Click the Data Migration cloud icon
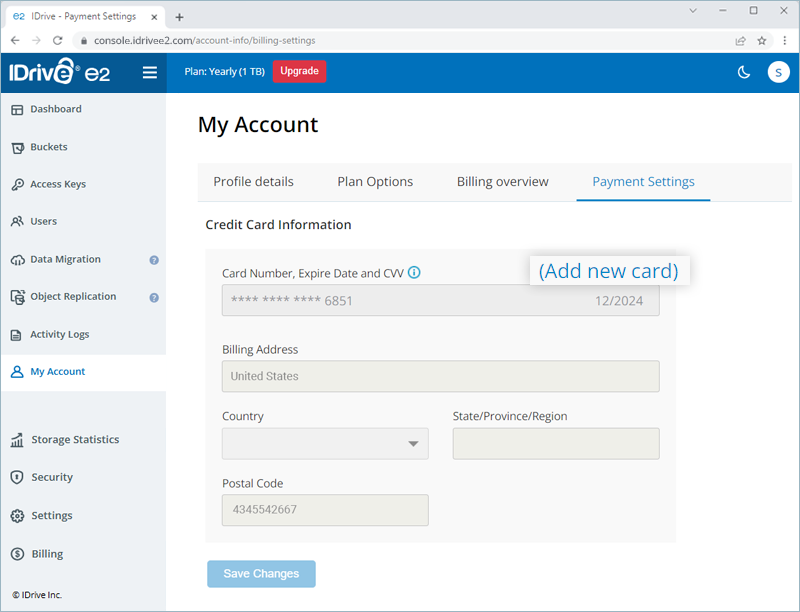The width and height of the screenshot is (800, 612). (x=17, y=260)
